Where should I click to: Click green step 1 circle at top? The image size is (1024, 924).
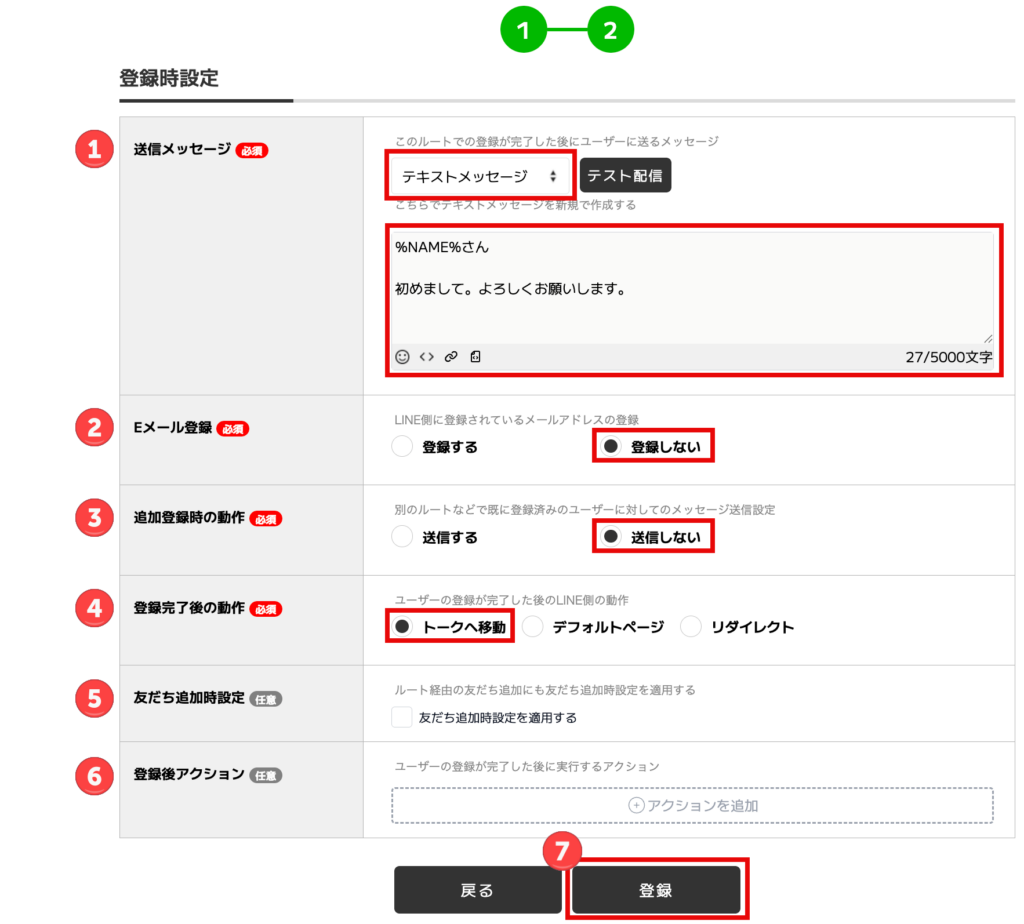point(522,30)
